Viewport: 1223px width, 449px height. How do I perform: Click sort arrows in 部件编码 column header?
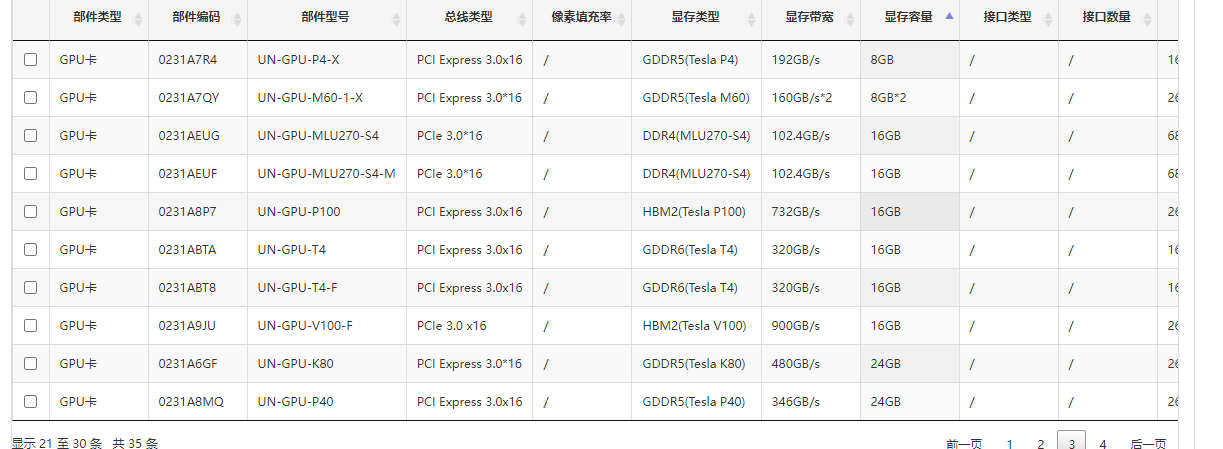click(x=237, y=19)
